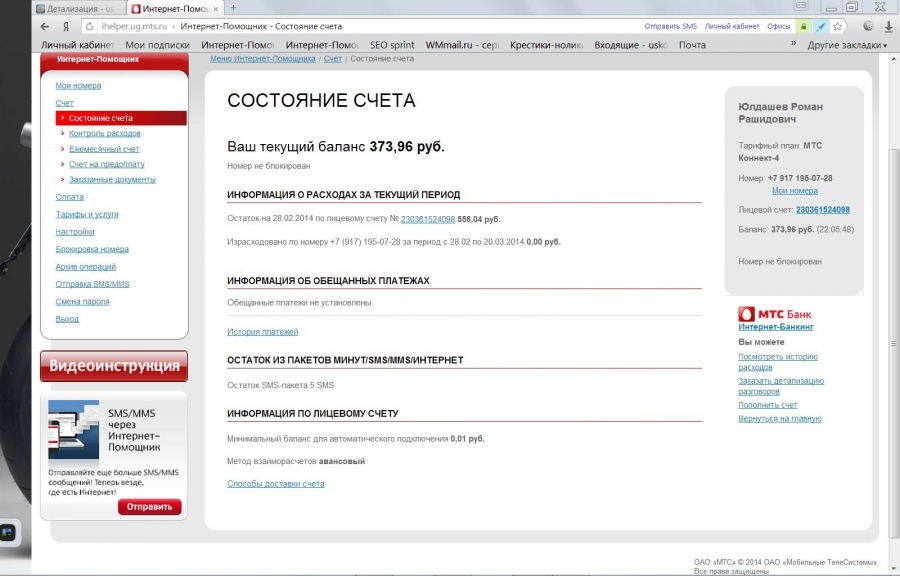
Task: Open Счет на предоплату submenu link
Action: pos(107,164)
